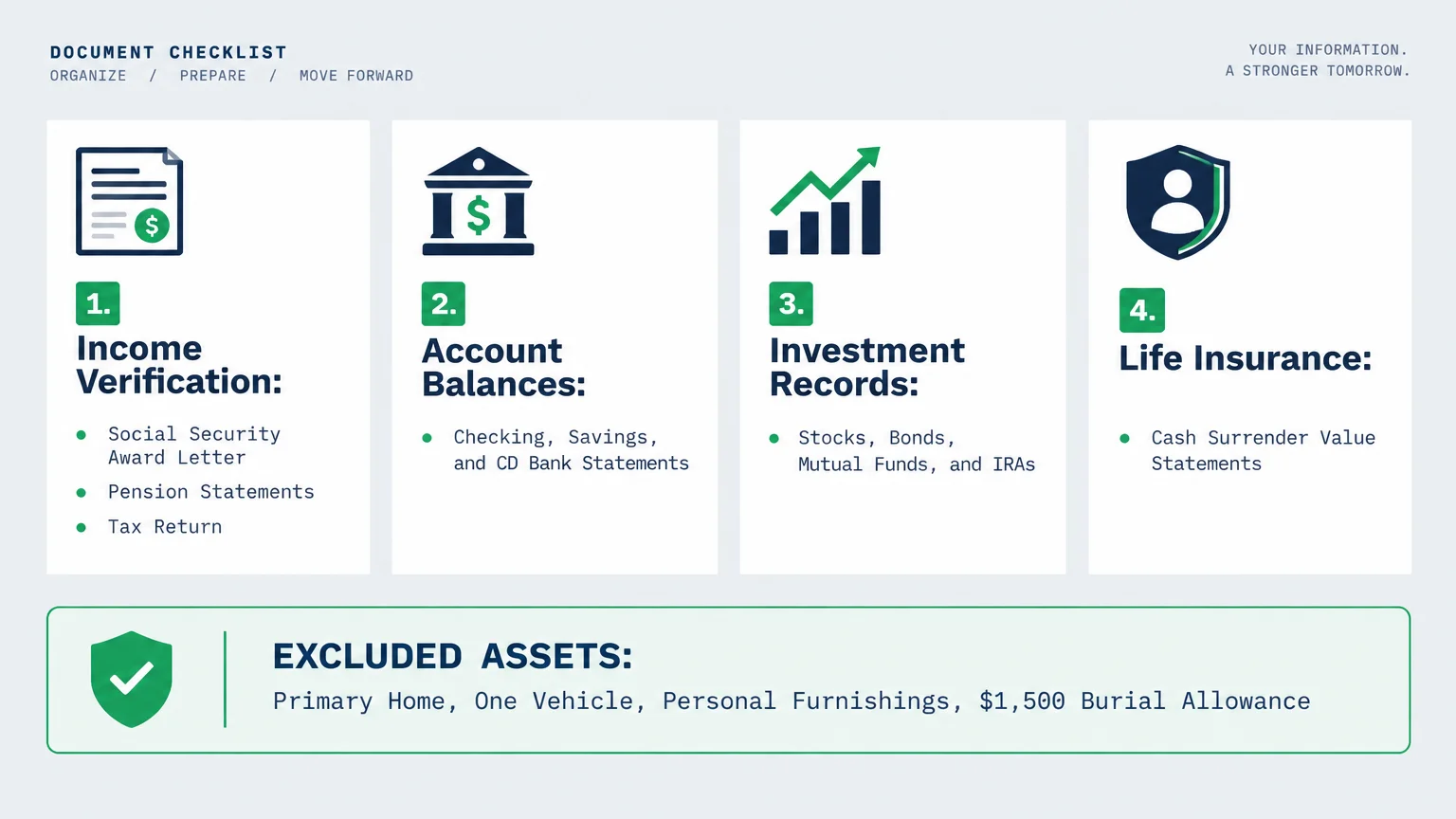Click the Tax Return item
This screenshot has height=819, width=1456.
click(x=165, y=527)
